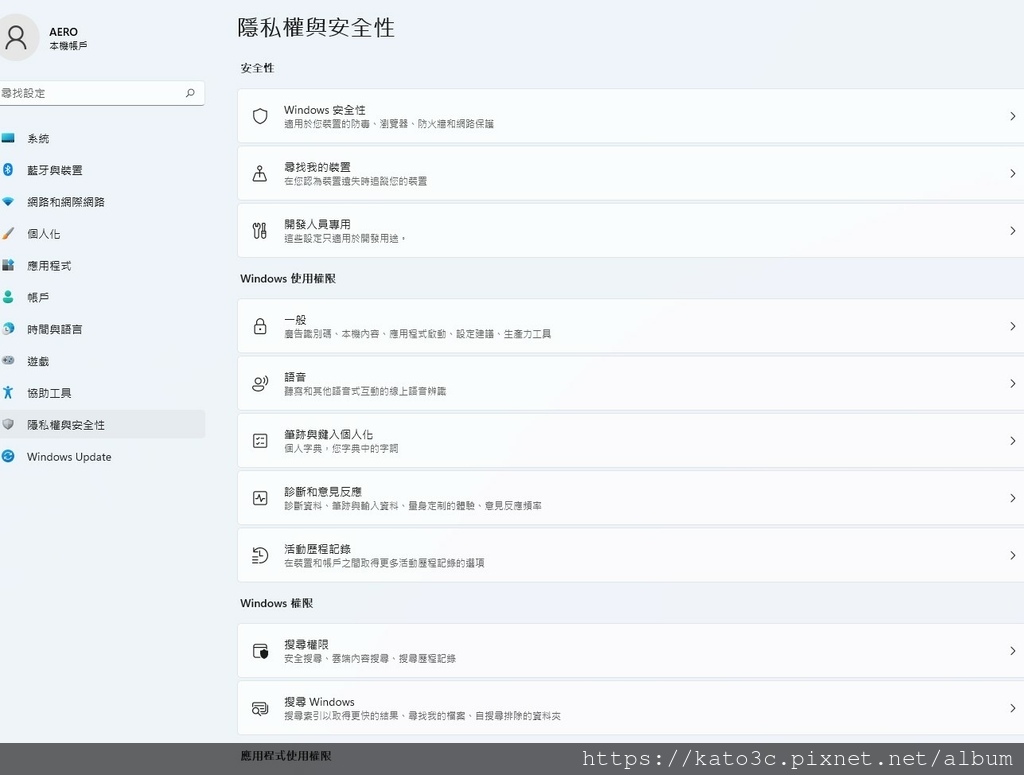1024x775 pixels.
Task: Click the paintbrush icon for 個人化
Action: [x=8, y=233]
